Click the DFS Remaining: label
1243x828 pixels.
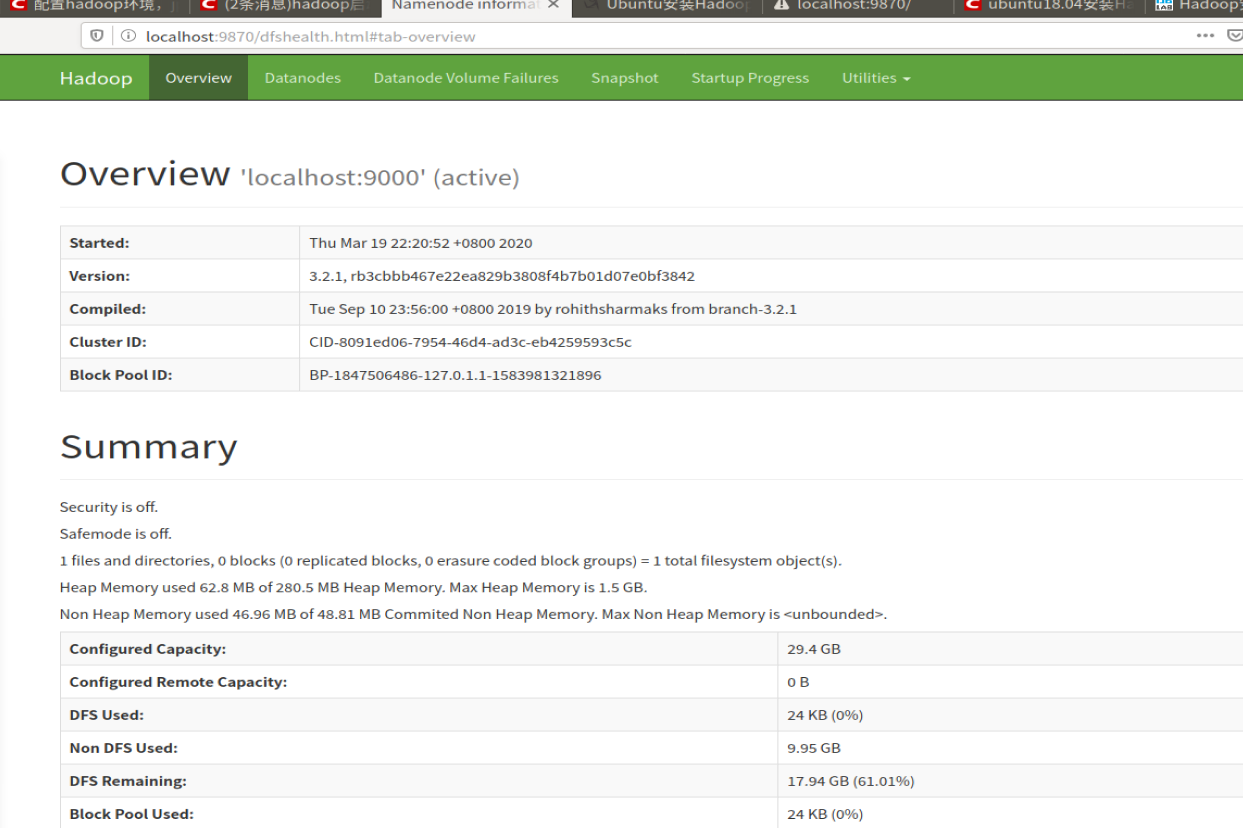coord(128,781)
